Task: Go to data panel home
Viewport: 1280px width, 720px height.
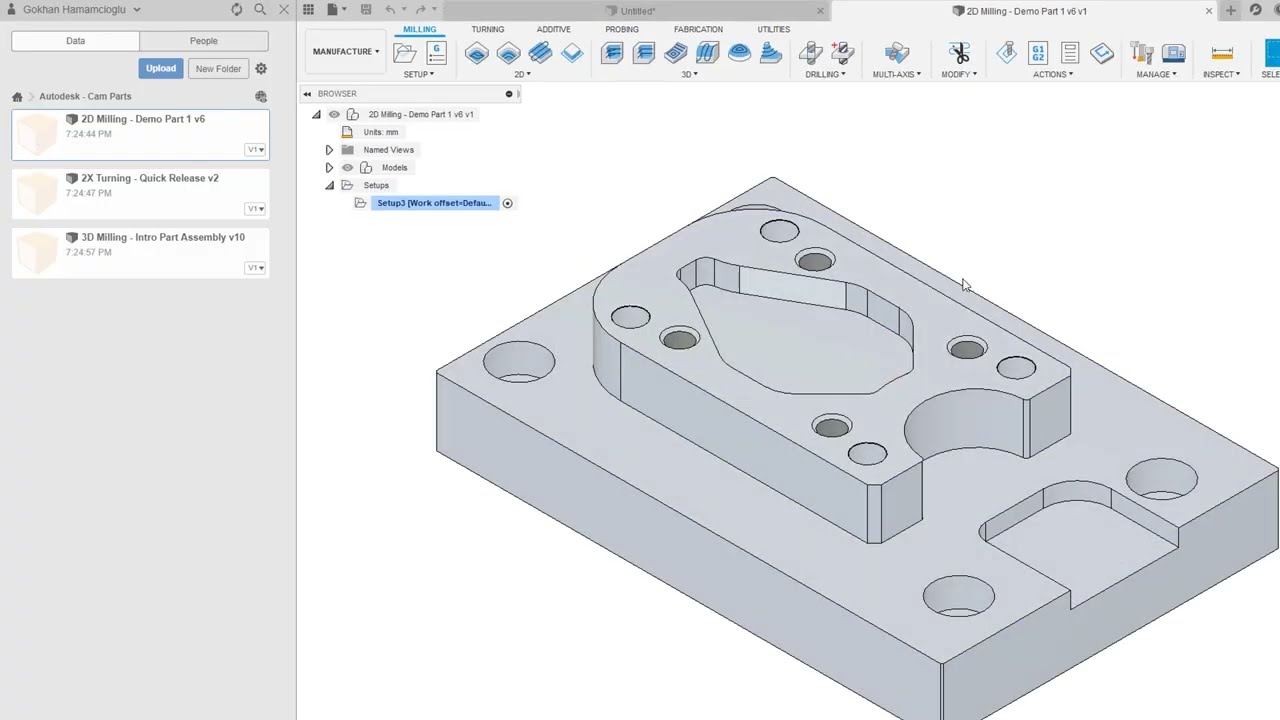Action: pos(17,97)
